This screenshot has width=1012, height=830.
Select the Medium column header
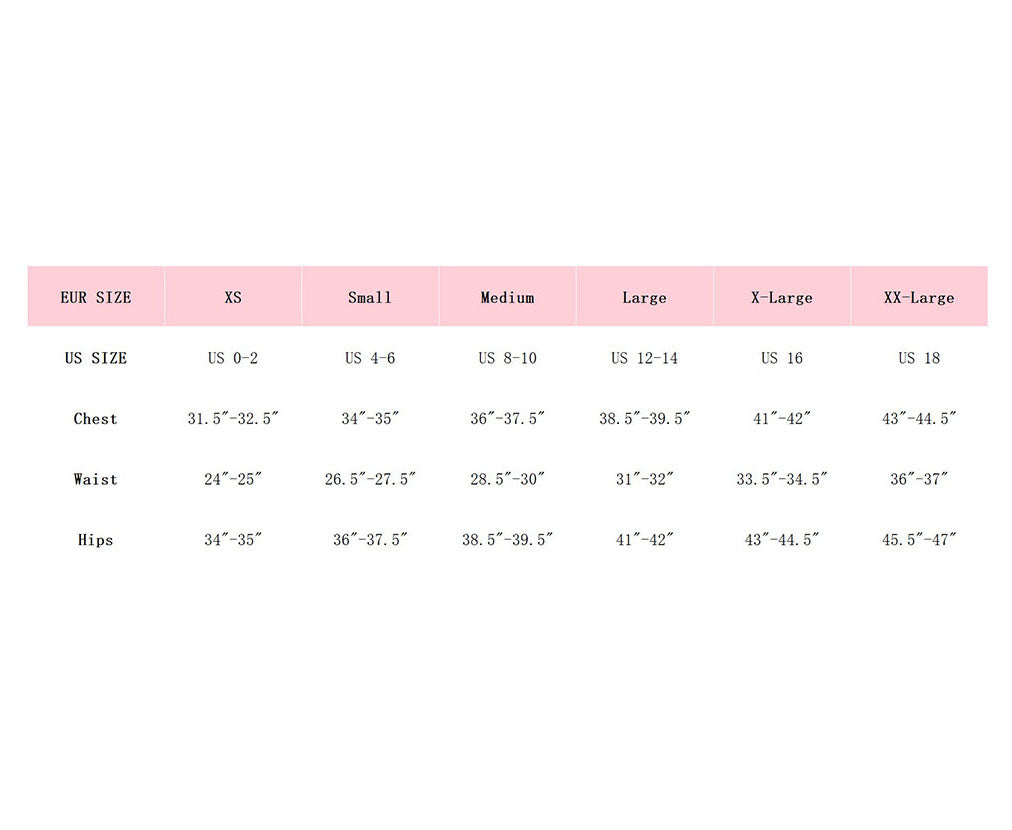pyautogui.click(x=507, y=297)
